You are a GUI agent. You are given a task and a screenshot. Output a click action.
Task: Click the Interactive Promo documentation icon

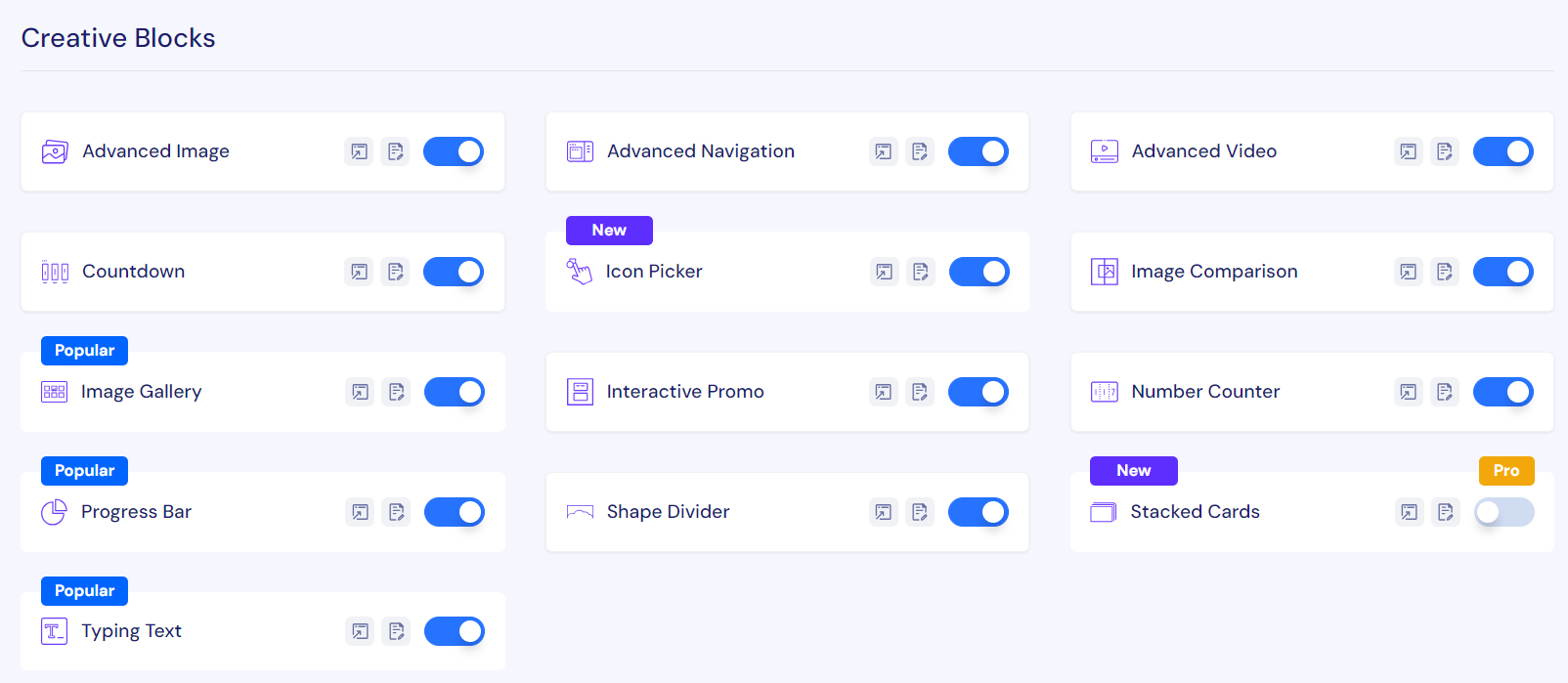(920, 392)
